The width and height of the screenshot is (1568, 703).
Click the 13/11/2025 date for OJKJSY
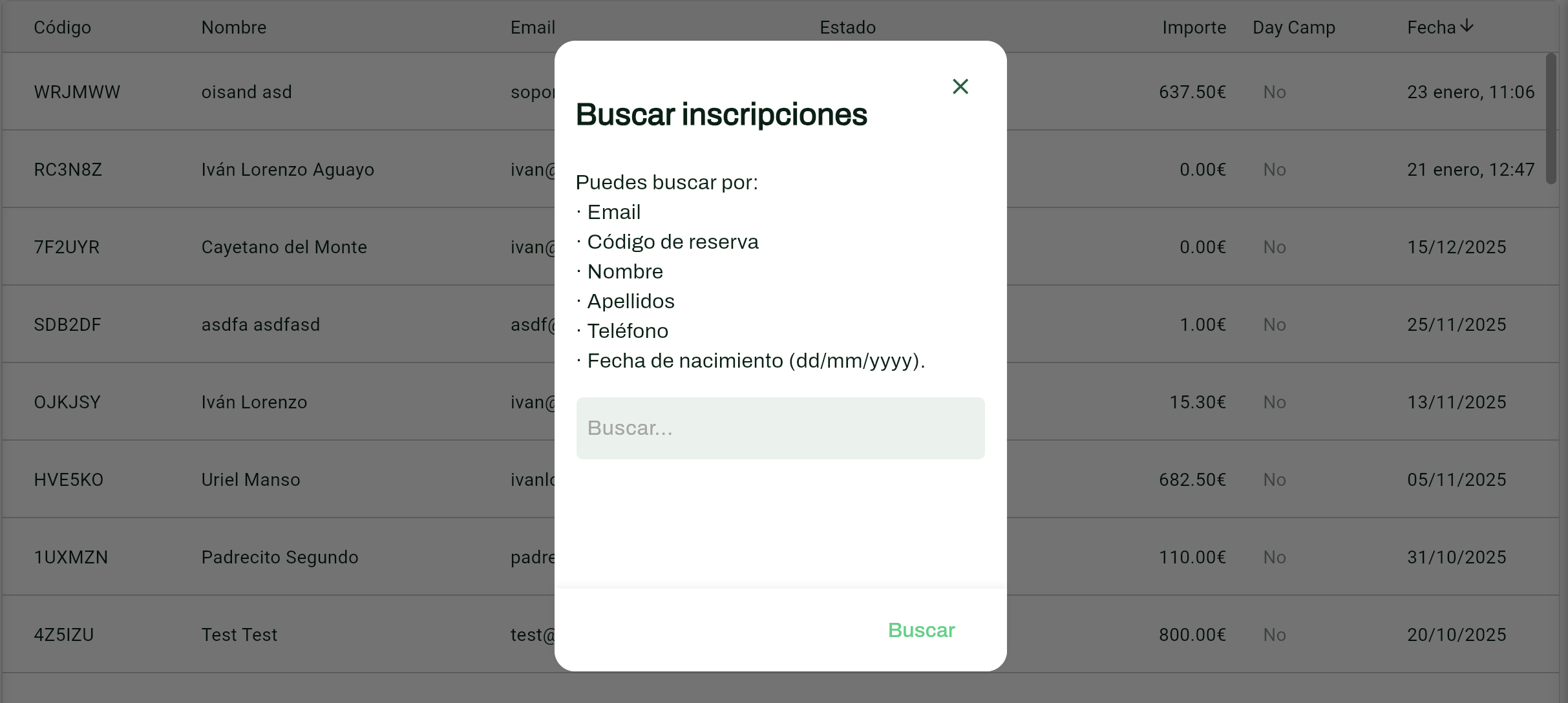pyautogui.click(x=1456, y=402)
